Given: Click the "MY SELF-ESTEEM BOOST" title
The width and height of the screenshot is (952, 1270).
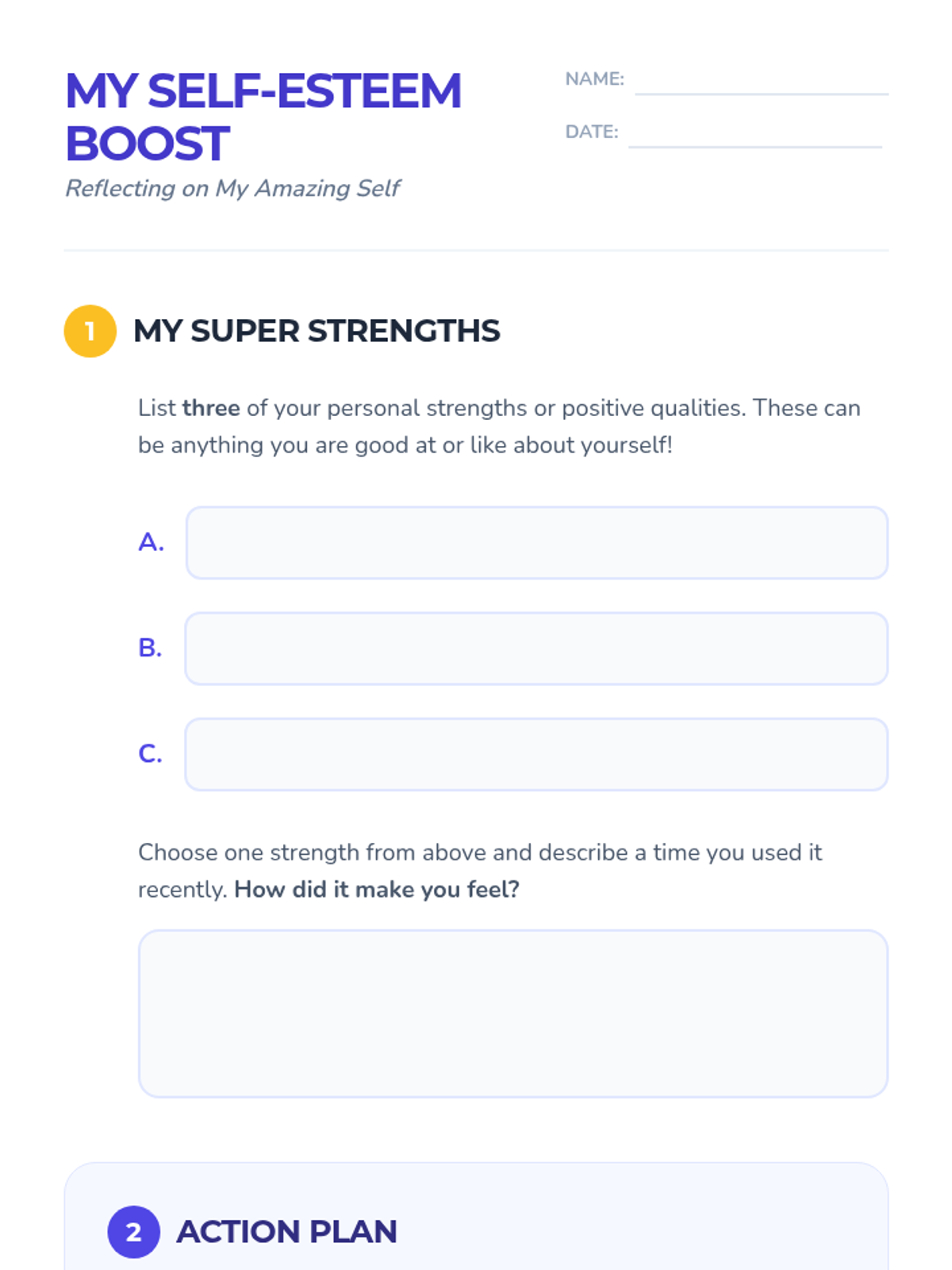Looking at the screenshot, I should (263, 117).
